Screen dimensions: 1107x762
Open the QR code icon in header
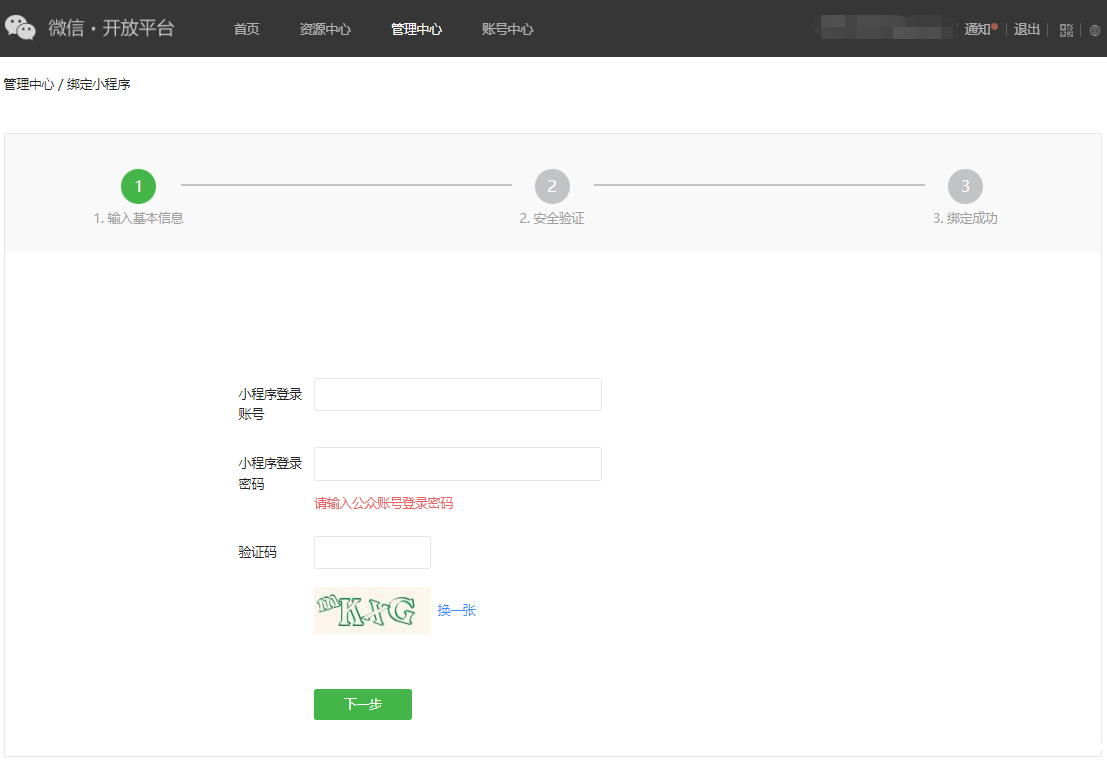pos(1066,30)
